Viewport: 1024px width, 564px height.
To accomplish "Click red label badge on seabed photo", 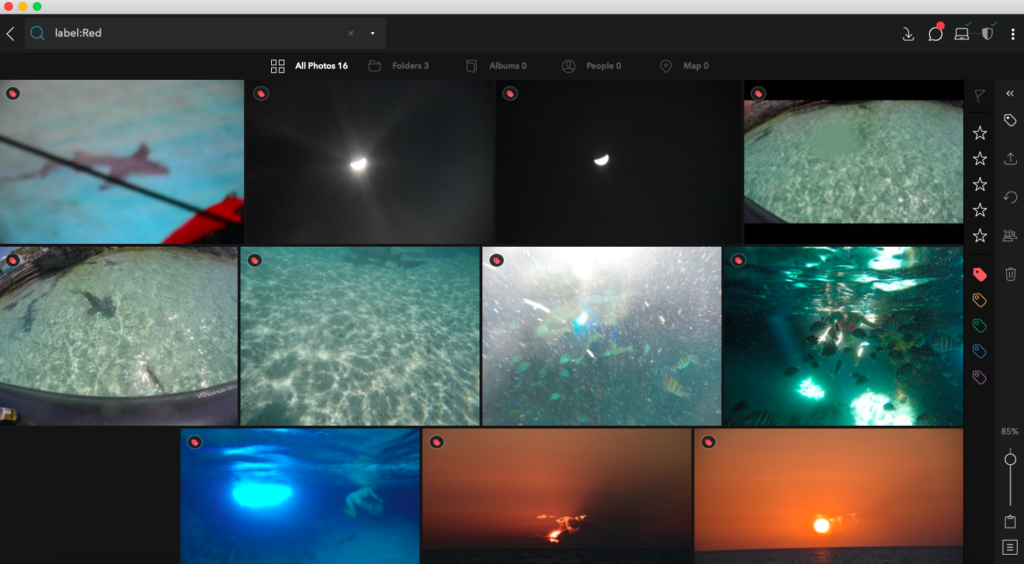I will 255,260.
